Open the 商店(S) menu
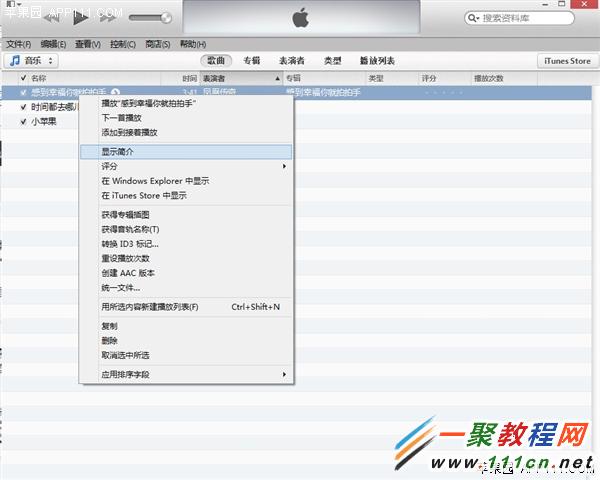The width and height of the screenshot is (600, 480). coord(158,44)
